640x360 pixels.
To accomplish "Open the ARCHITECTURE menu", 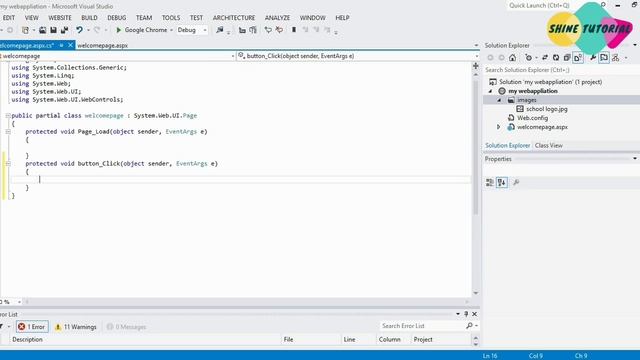I will (x=234, y=18).
